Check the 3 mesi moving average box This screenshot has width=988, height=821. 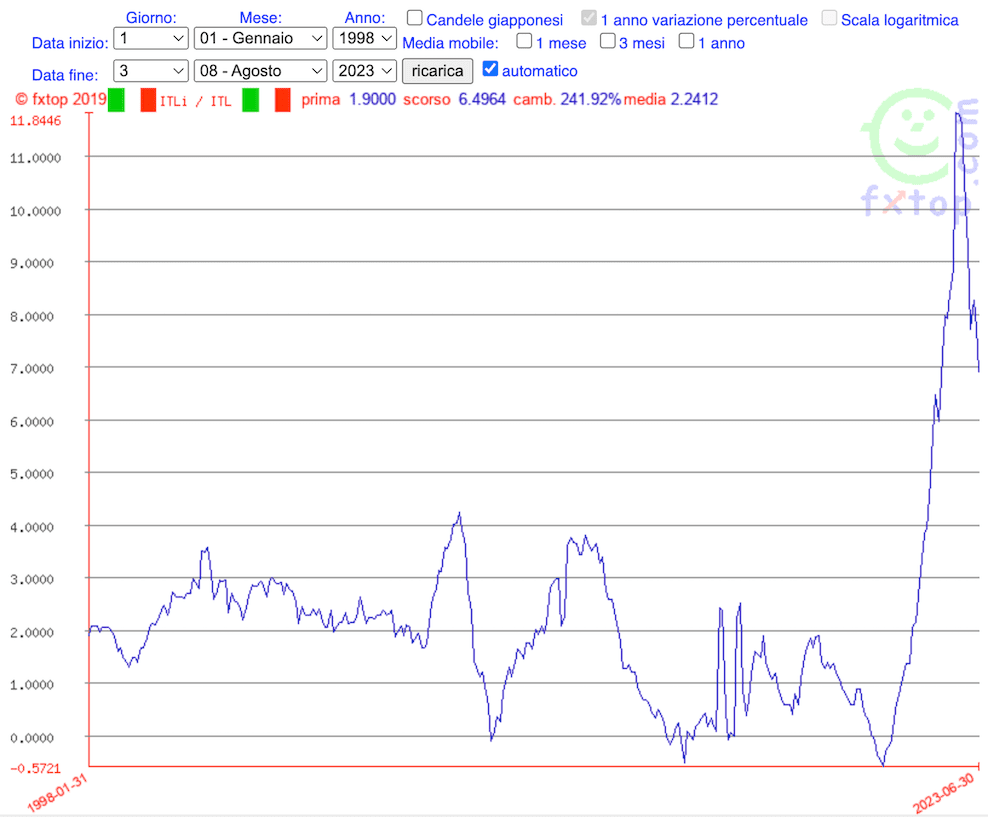click(x=607, y=42)
